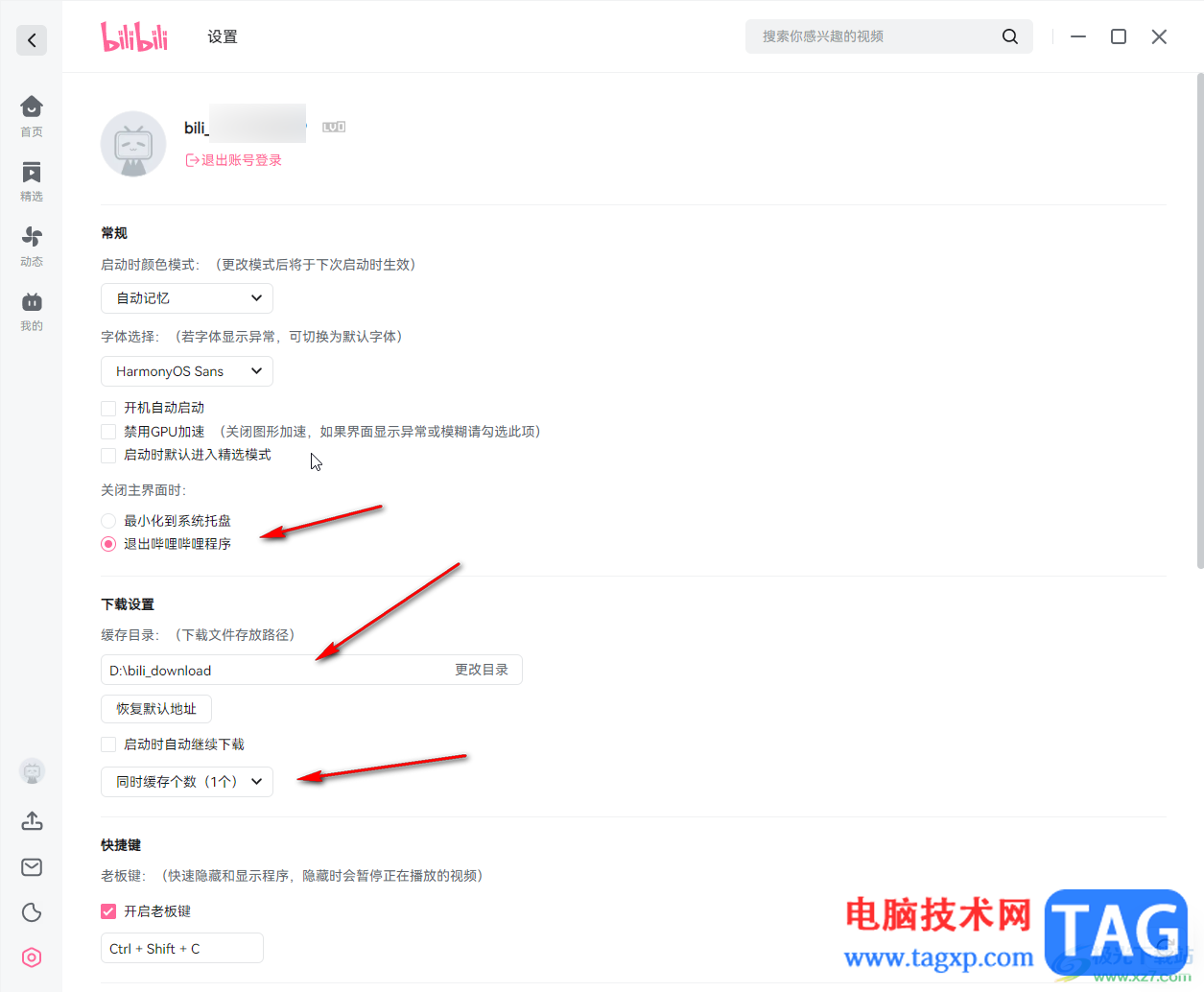This screenshot has height=992, width=1204.
Task: Click 更改目录 button
Action: click(x=482, y=670)
